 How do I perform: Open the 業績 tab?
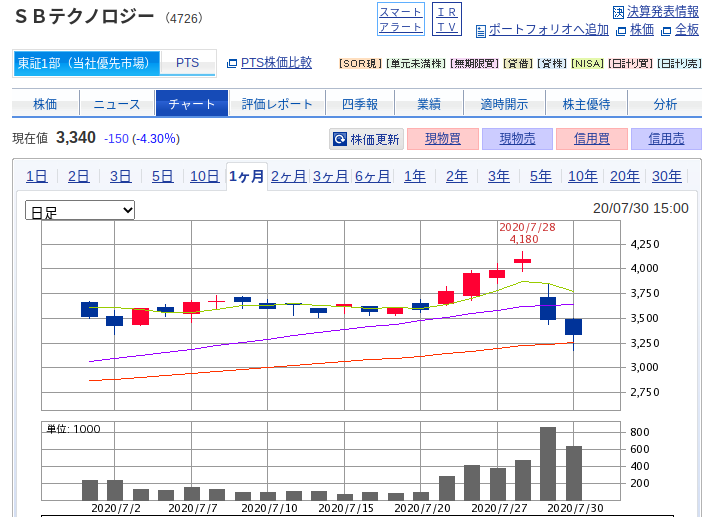(429, 104)
